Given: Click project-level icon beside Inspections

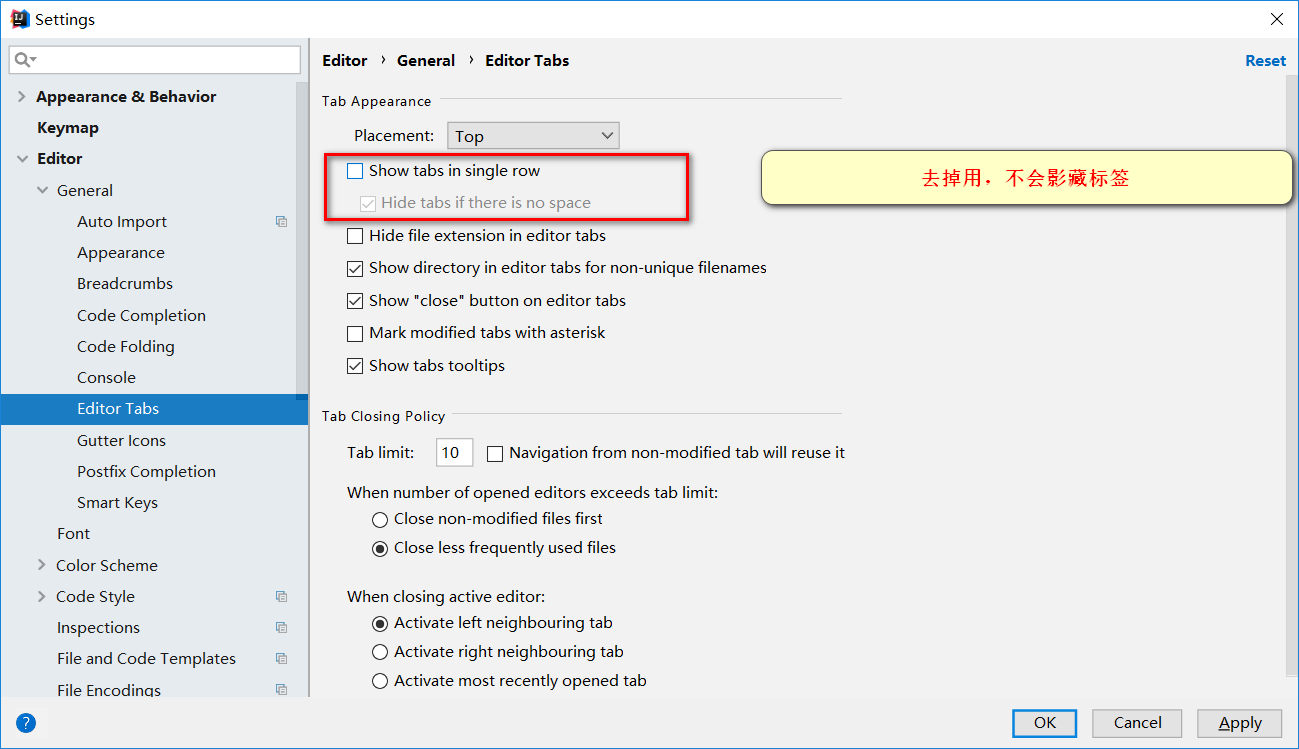Looking at the screenshot, I should [281, 628].
